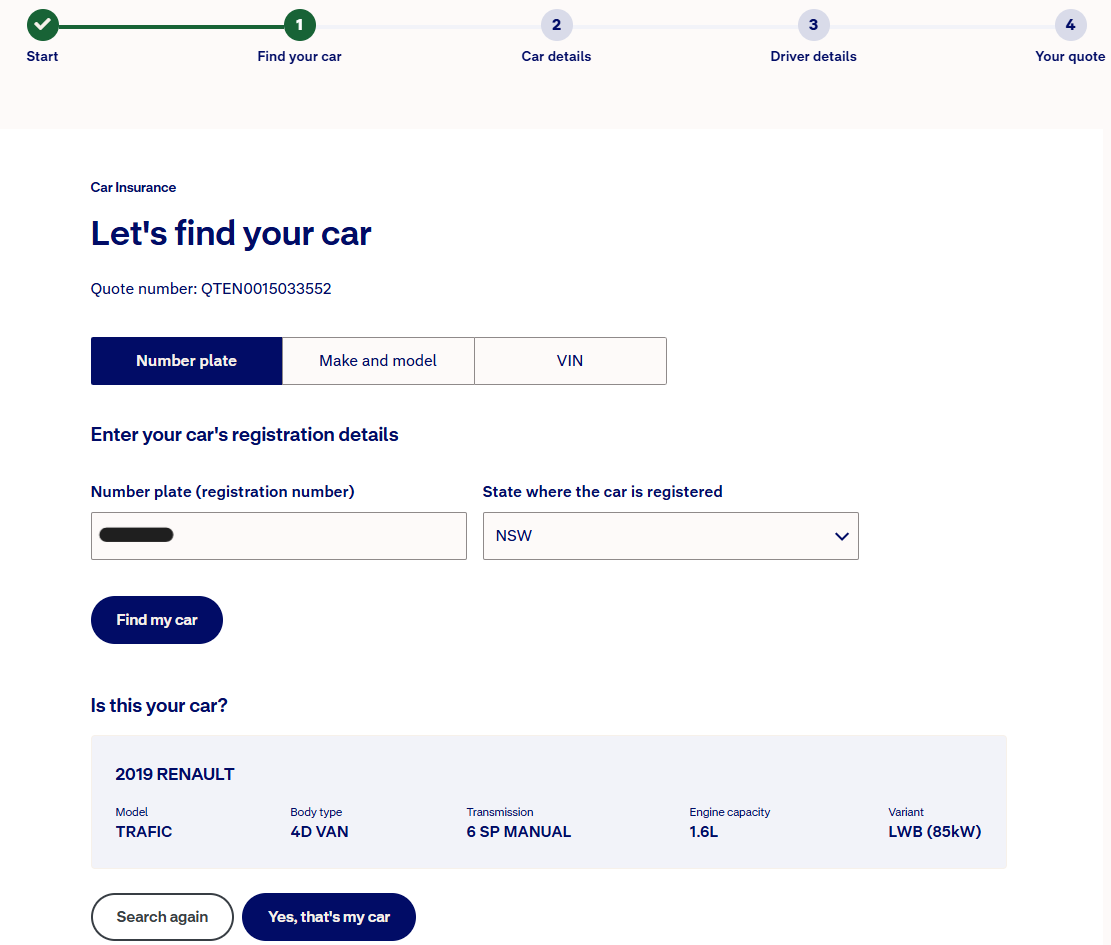Confirm with Yes, that's my car button
This screenshot has height=945, width=1111.
[329, 917]
